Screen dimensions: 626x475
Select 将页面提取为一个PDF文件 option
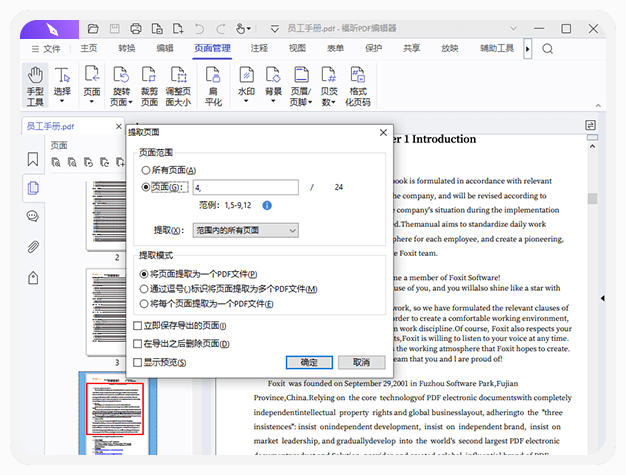198,274
